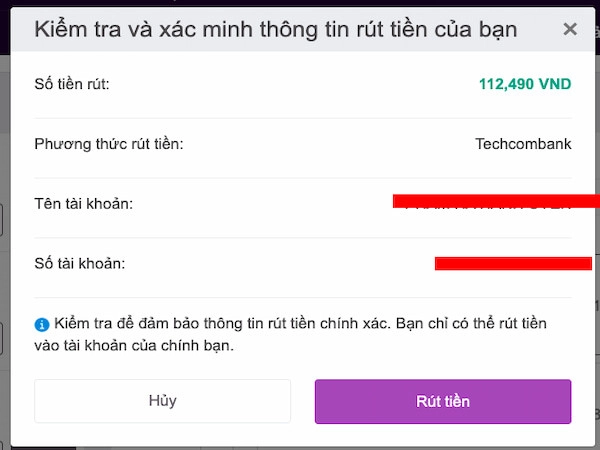Click the notice line vào tài khoản của chính bạn
Viewport: 600px width, 450px height.
[134, 346]
